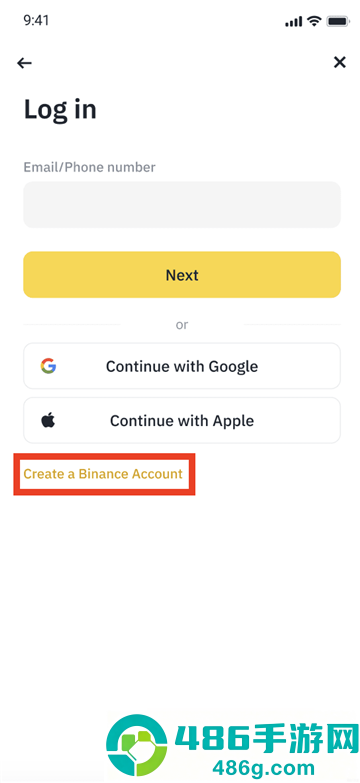Open the Create a Binance Account link
360x783 pixels.
103,474
